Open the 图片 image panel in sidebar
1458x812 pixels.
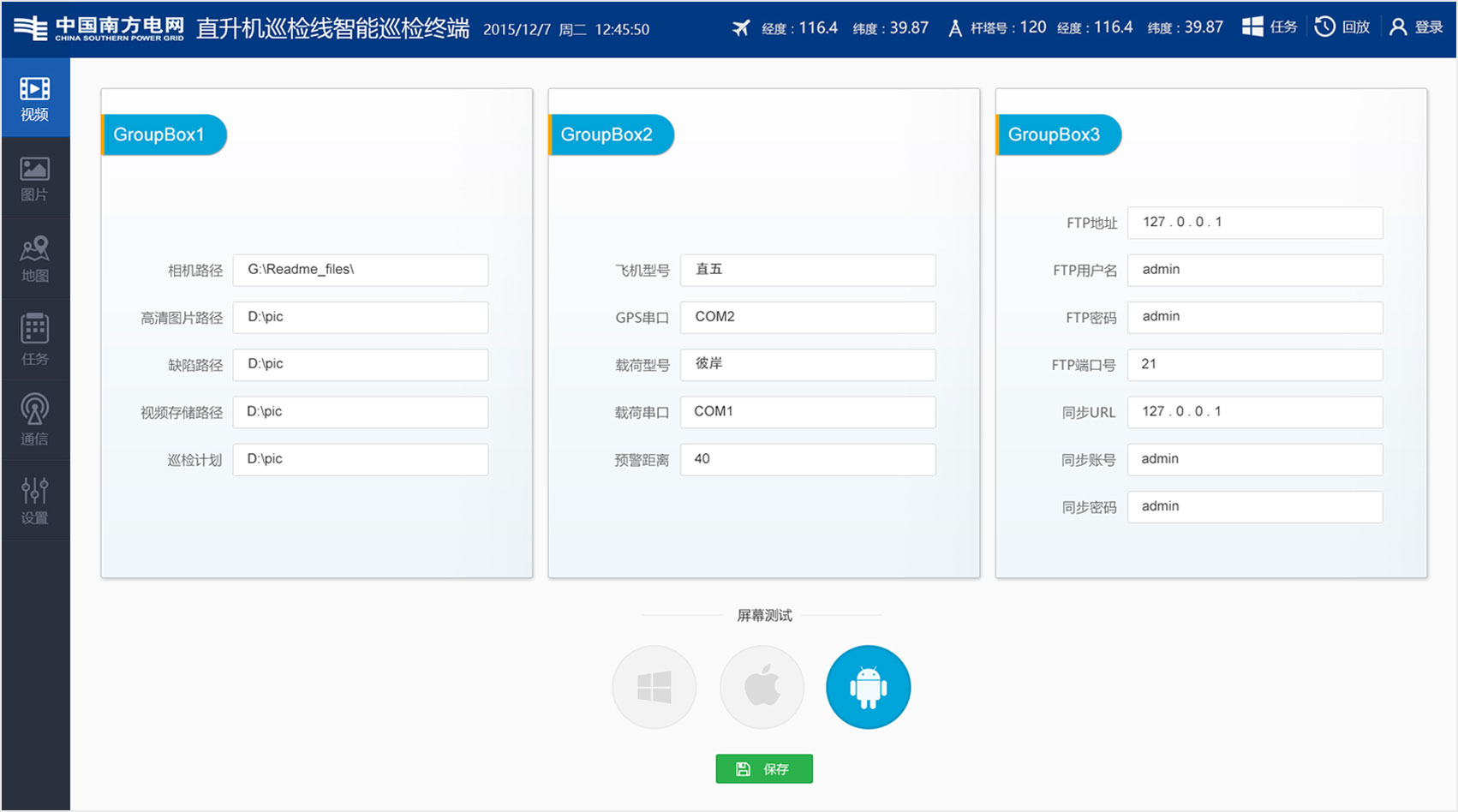pos(34,177)
